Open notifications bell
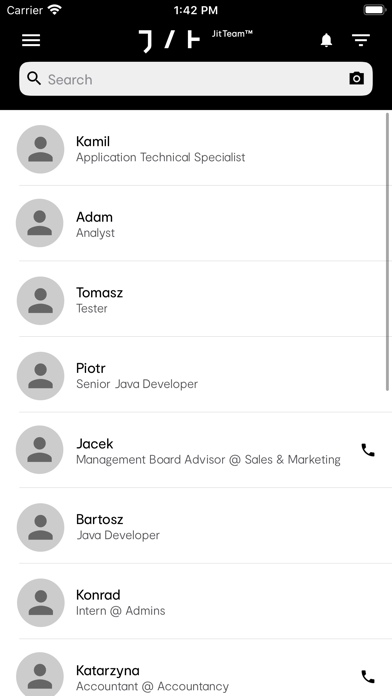The width and height of the screenshot is (392, 696). (326, 40)
